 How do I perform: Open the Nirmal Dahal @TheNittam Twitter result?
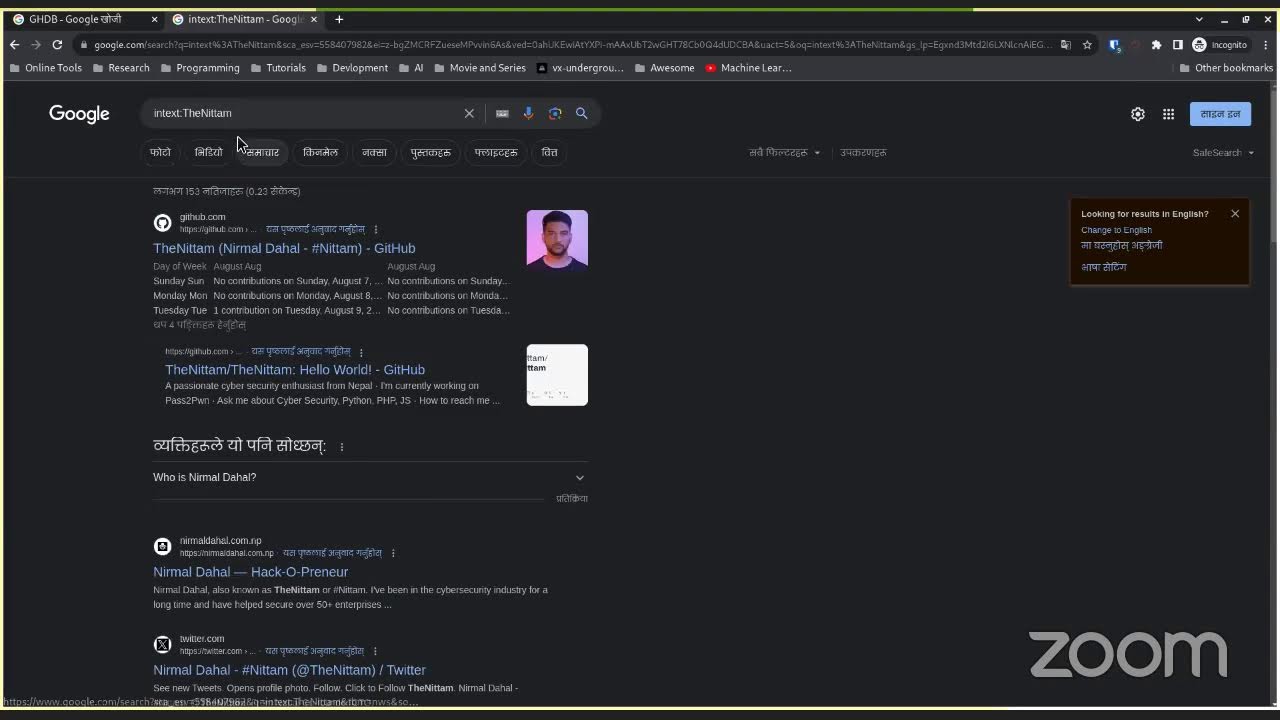pyautogui.click(x=290, y=670)
